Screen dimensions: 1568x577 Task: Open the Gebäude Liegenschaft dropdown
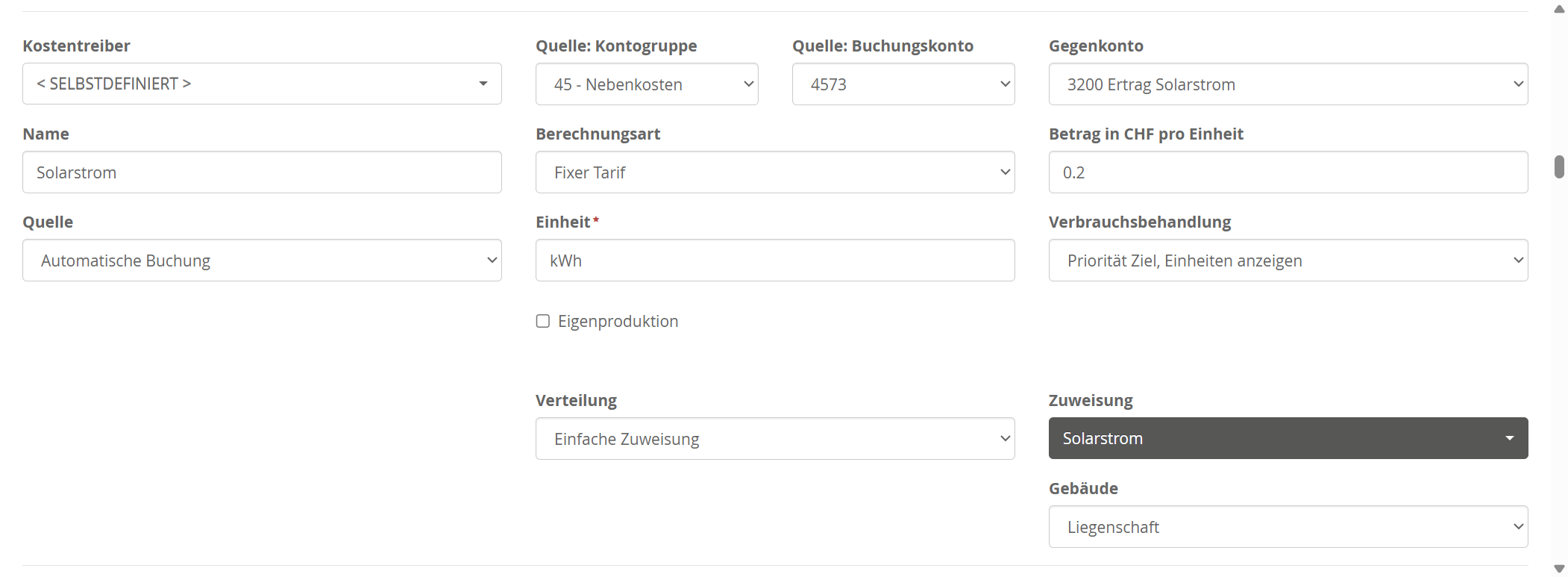[1288, 527]
